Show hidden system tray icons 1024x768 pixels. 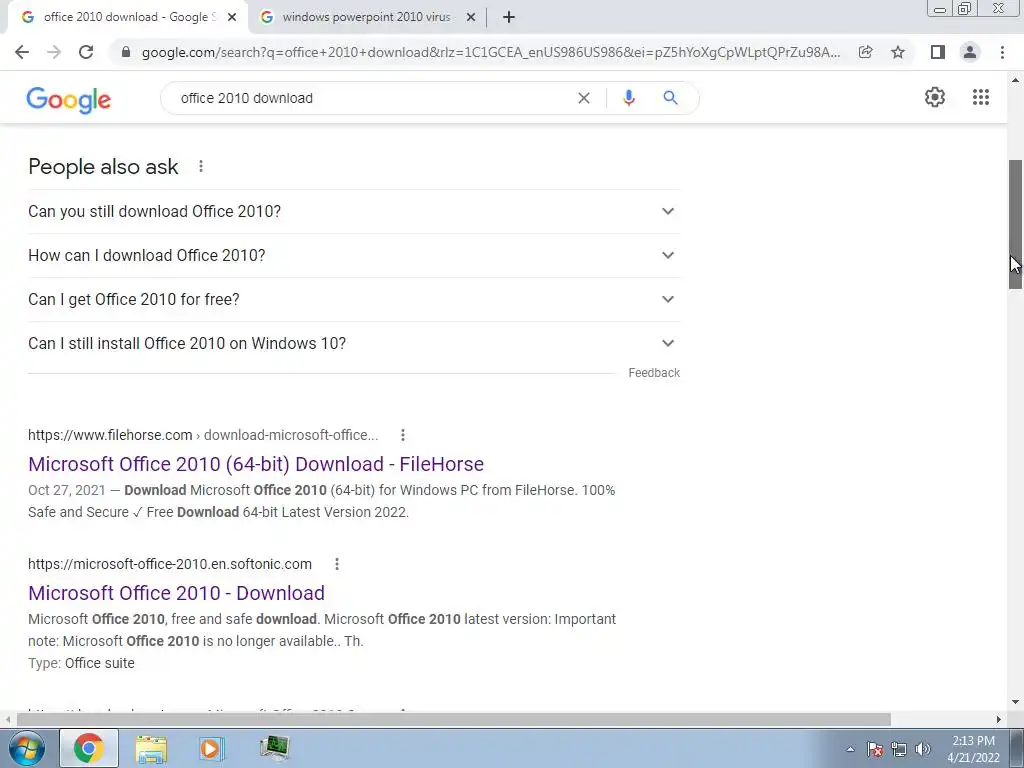tap(850, 749)
